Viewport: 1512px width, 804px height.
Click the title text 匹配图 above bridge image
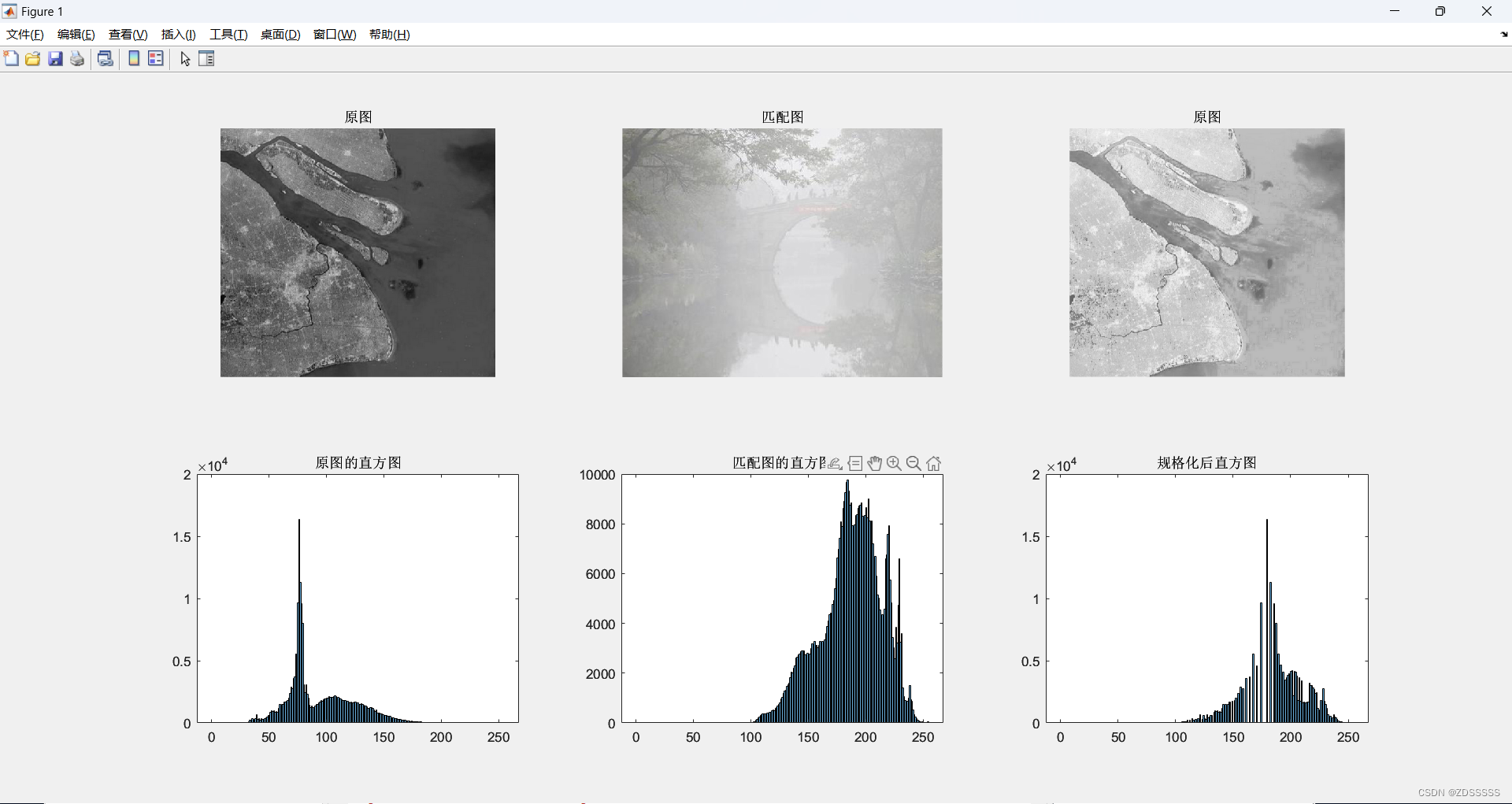(783, 117)
